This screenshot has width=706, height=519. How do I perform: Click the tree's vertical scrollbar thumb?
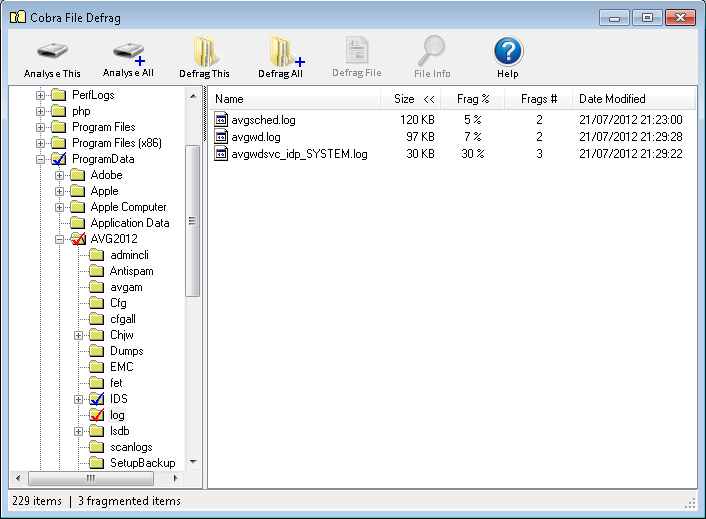(193, 220)
